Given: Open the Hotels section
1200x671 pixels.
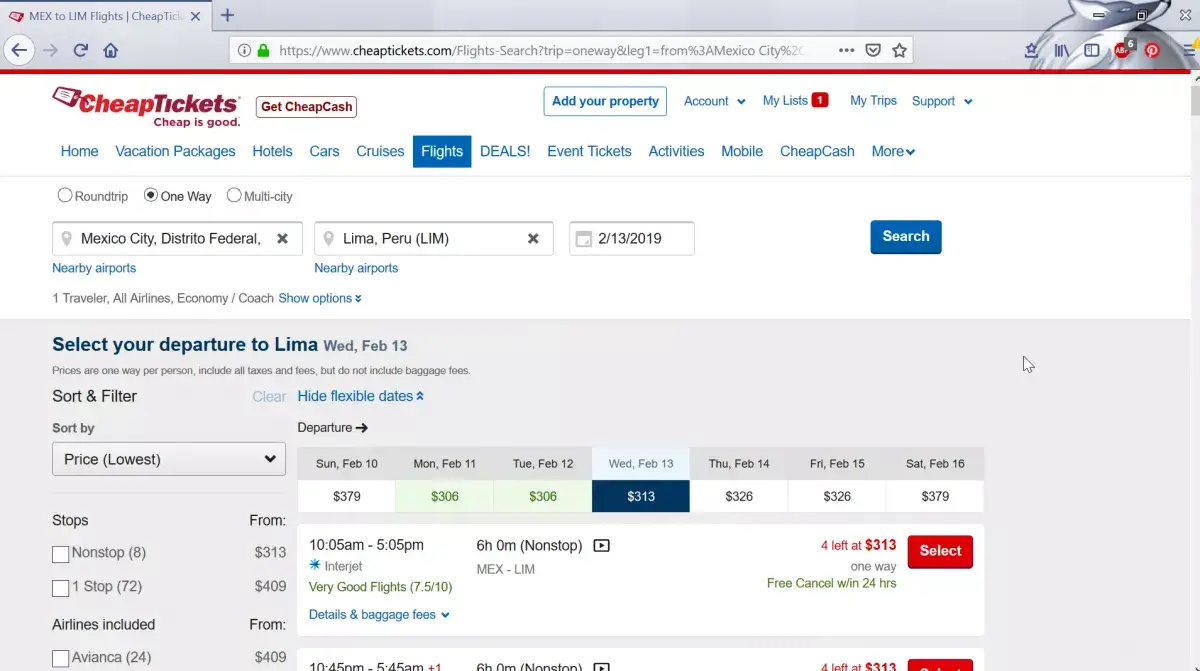Looking at the screenshot, I should pyautogui.click(x=272, y=151).
